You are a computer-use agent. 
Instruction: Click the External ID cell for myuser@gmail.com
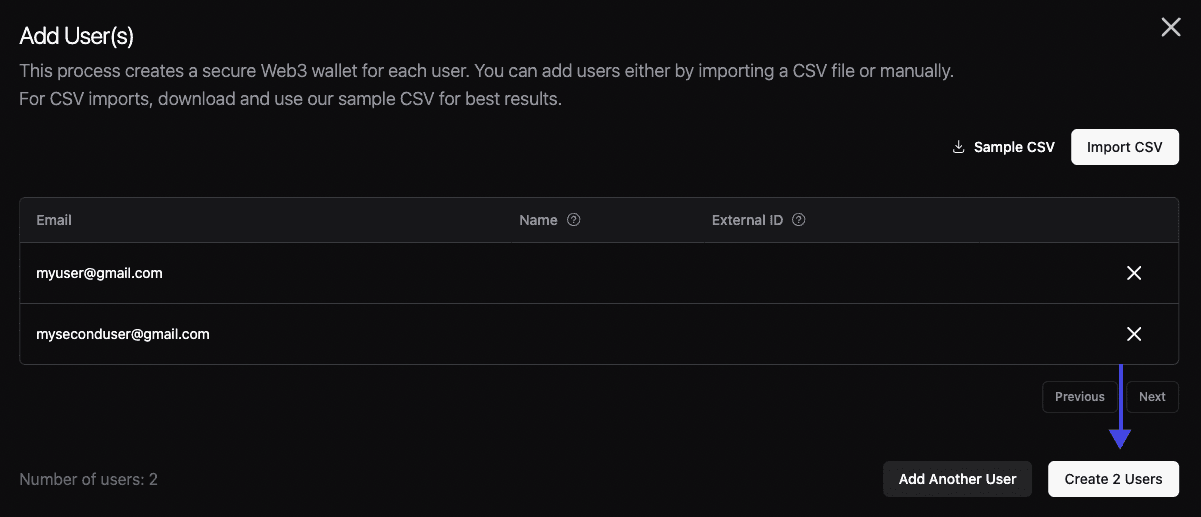tap(850, 273)
